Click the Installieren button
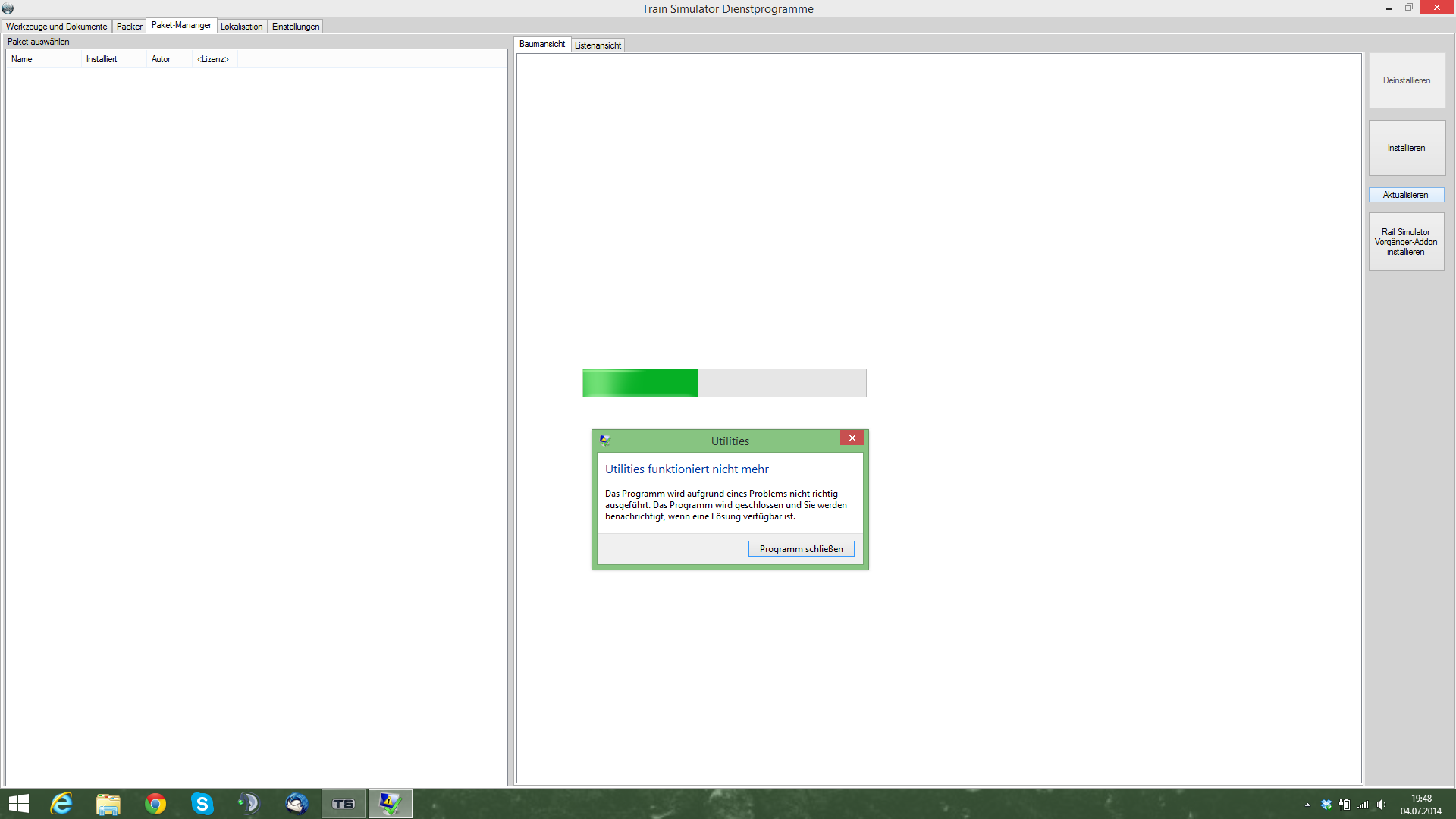The image size is (1456, 819). (1406, 148)
